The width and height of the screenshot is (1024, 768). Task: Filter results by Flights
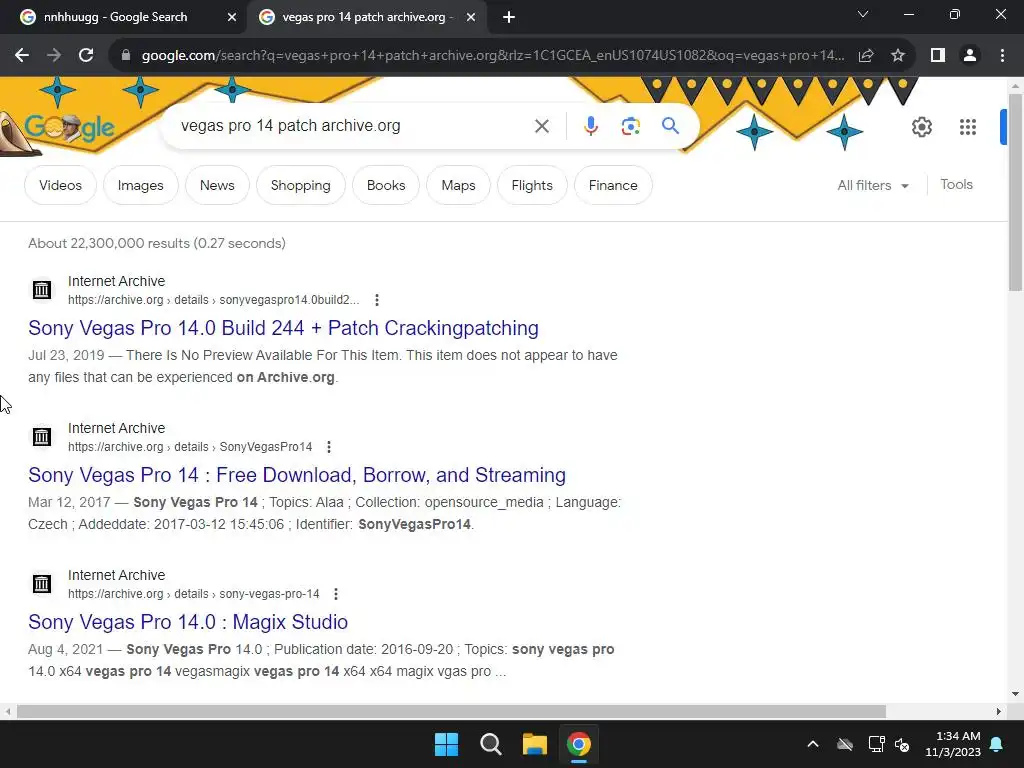(532, 185)
